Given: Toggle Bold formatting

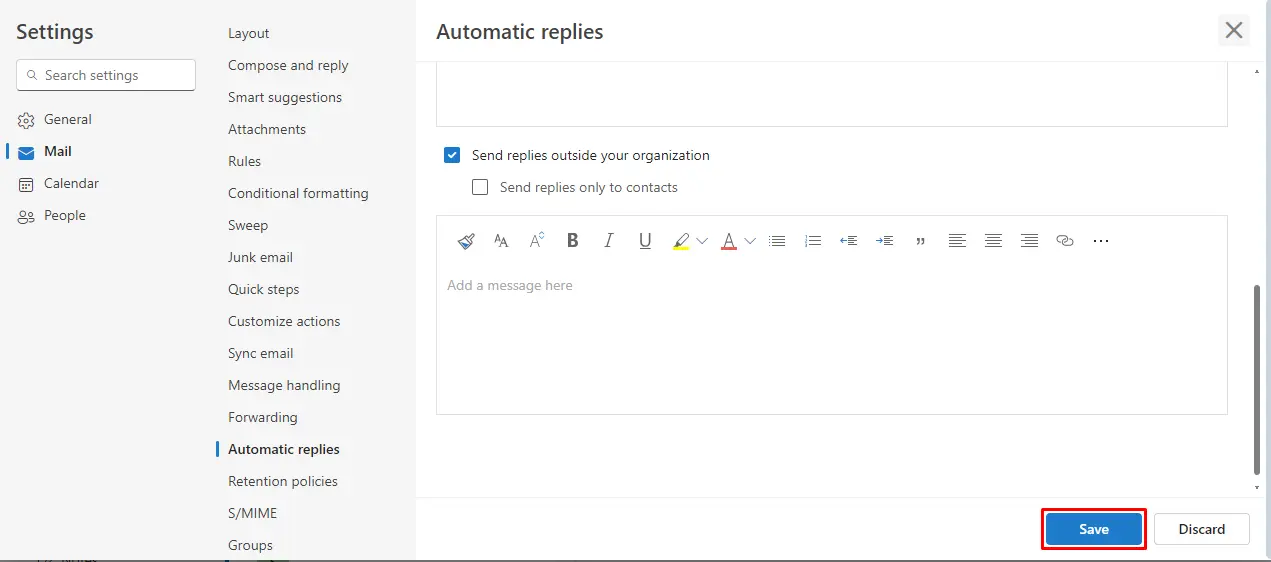Looking at the screenshot, I should [573, 241].
